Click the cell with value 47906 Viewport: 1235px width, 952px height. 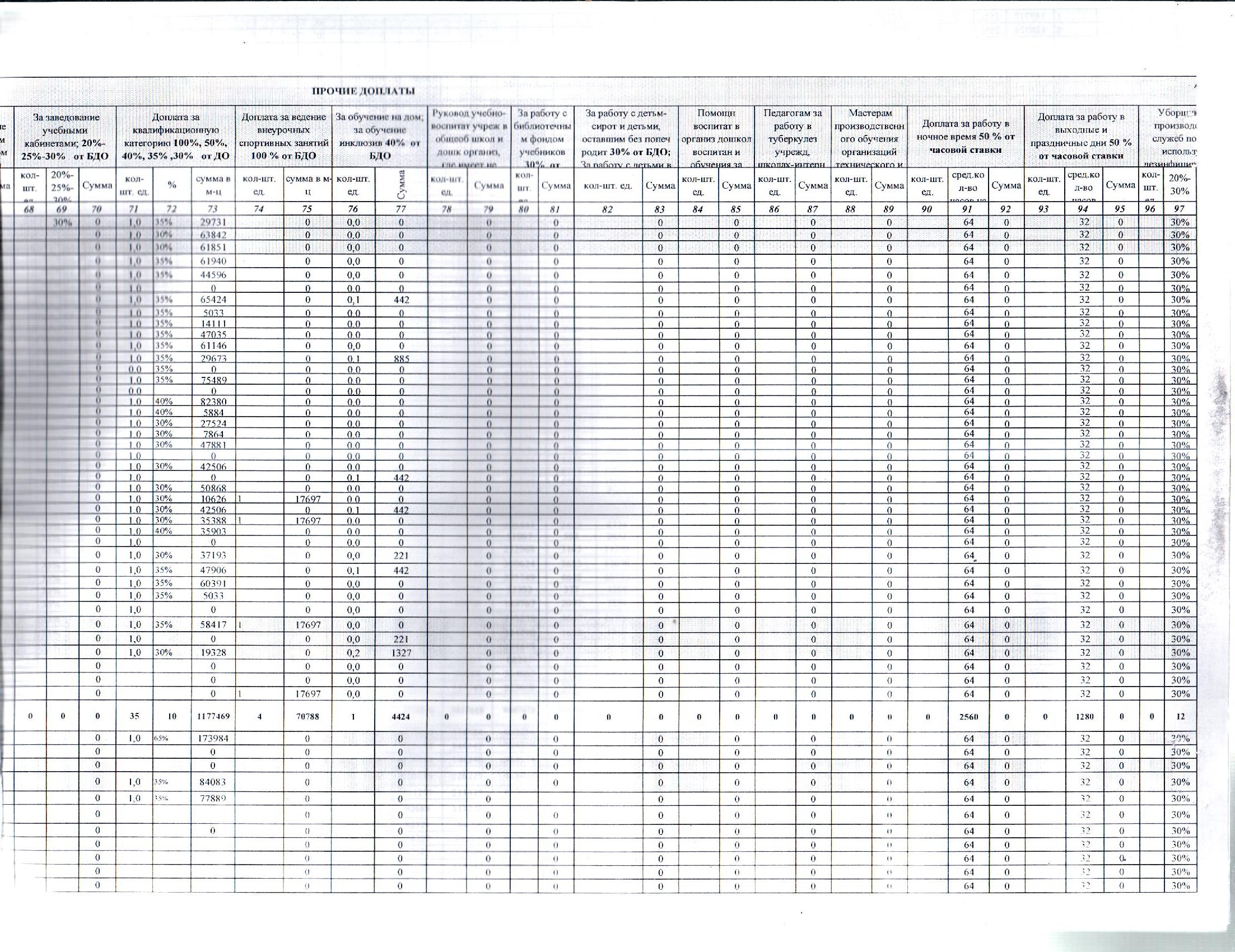(x=215, y=571)
